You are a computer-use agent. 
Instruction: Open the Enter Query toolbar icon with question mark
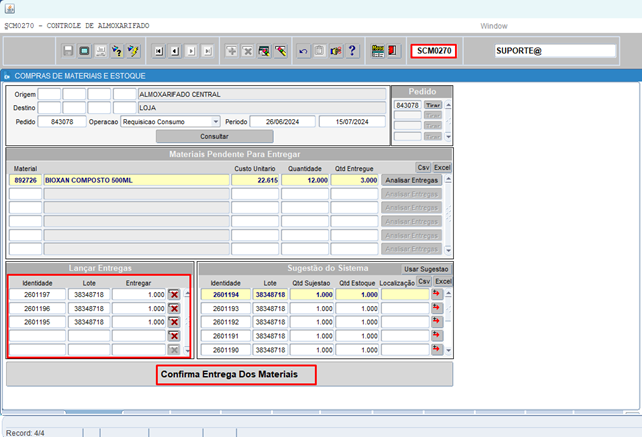click(x=117, y=51)
